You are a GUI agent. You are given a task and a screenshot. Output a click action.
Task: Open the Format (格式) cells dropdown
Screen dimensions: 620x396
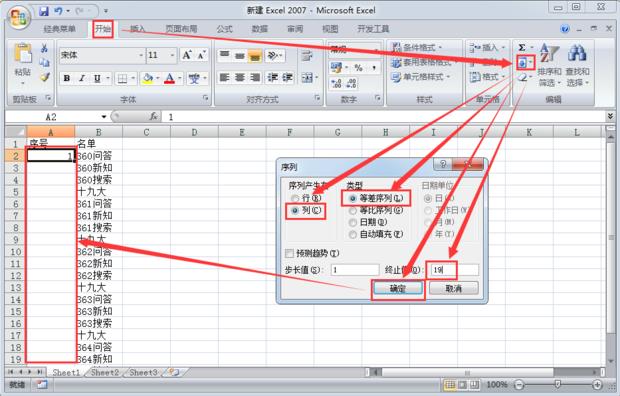pyautogui.click(x=487, y=77)
